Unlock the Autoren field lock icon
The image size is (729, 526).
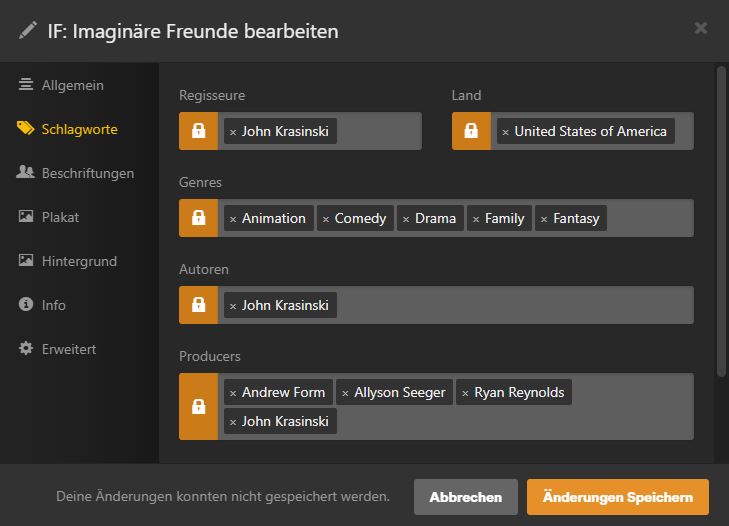pyautogui.click(x=198, y=305)
